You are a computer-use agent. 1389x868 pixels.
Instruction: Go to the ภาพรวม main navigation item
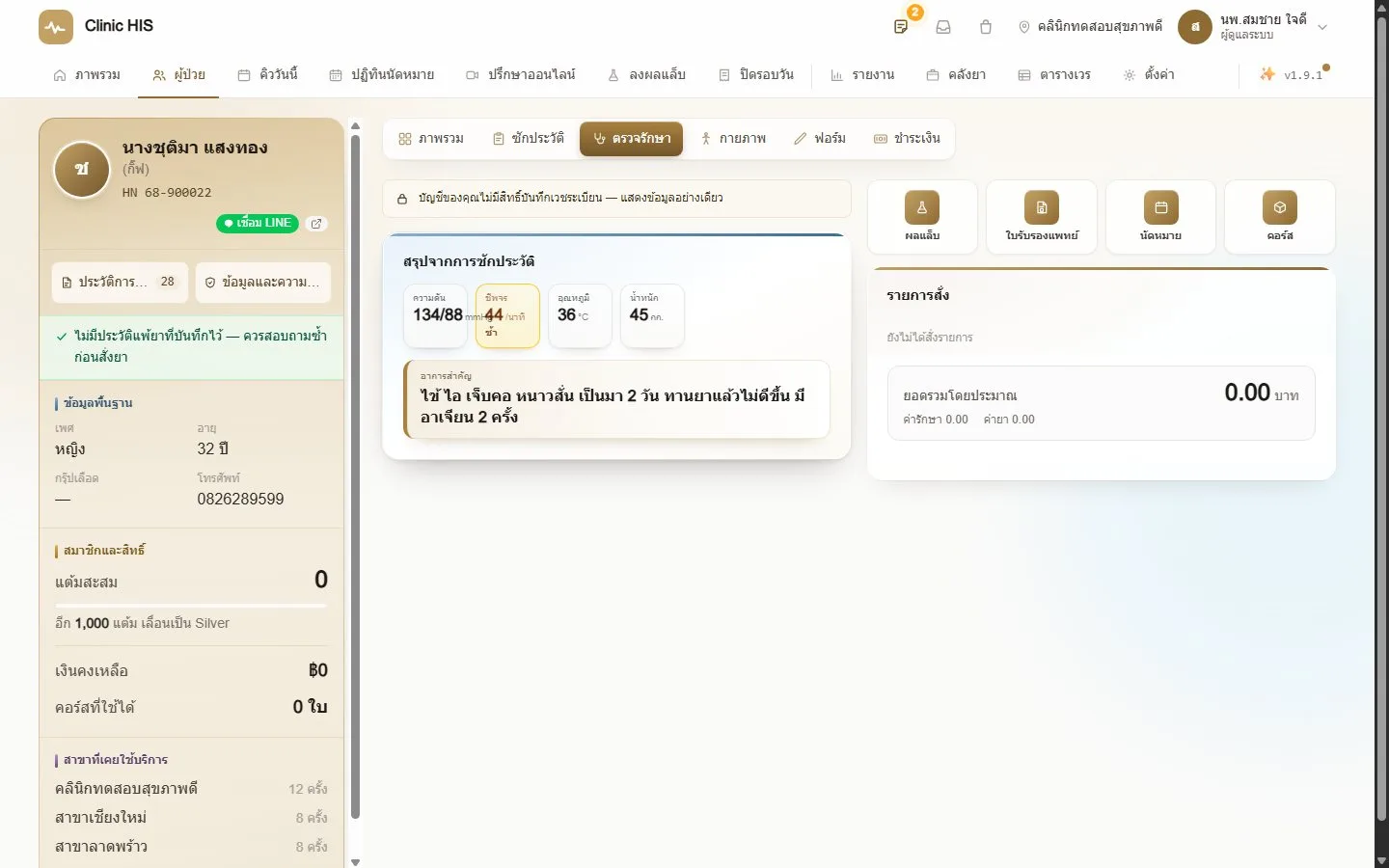(x=88, y=75)
